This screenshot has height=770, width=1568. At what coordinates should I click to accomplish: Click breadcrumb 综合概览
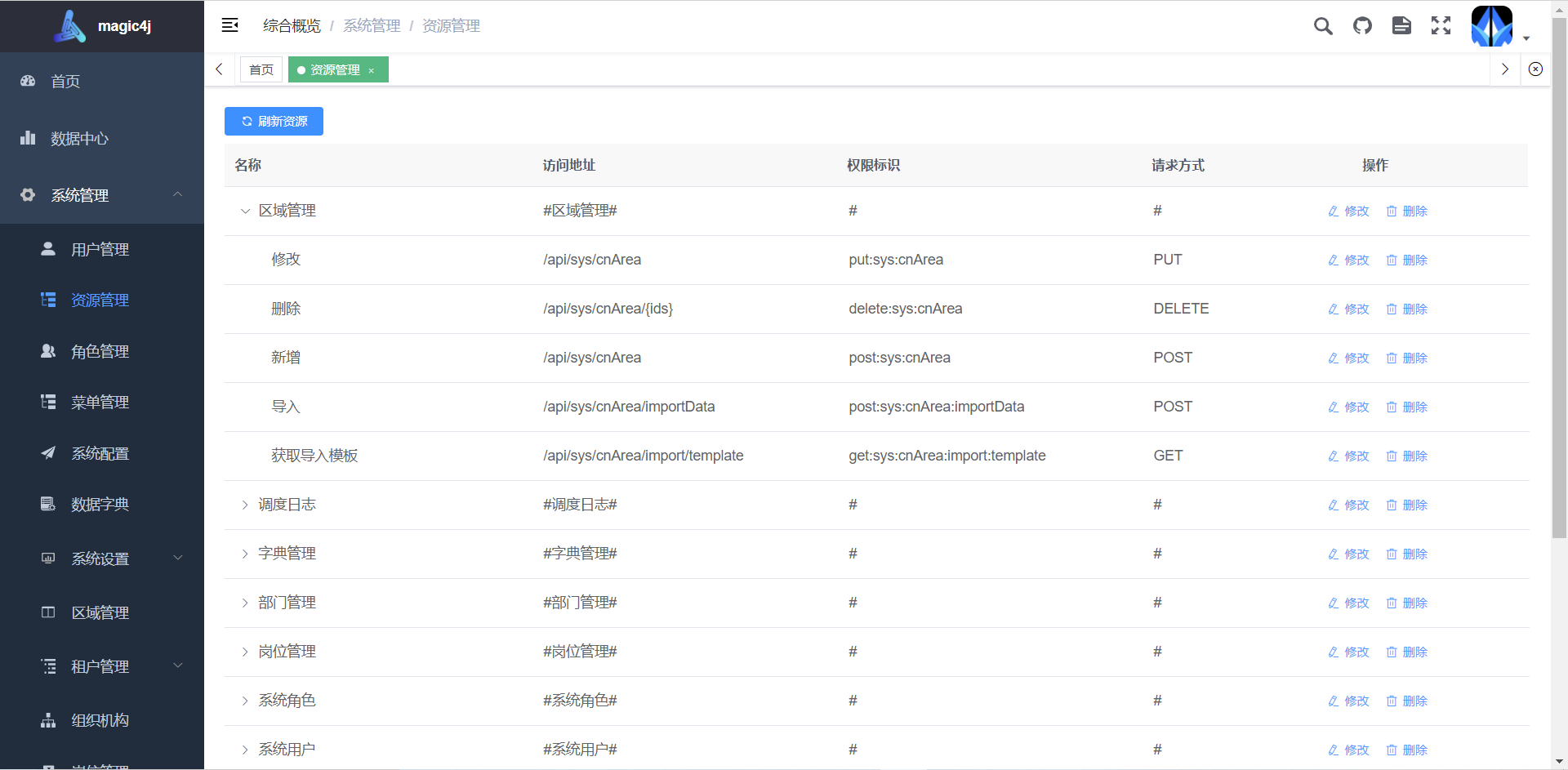point(292,26)
